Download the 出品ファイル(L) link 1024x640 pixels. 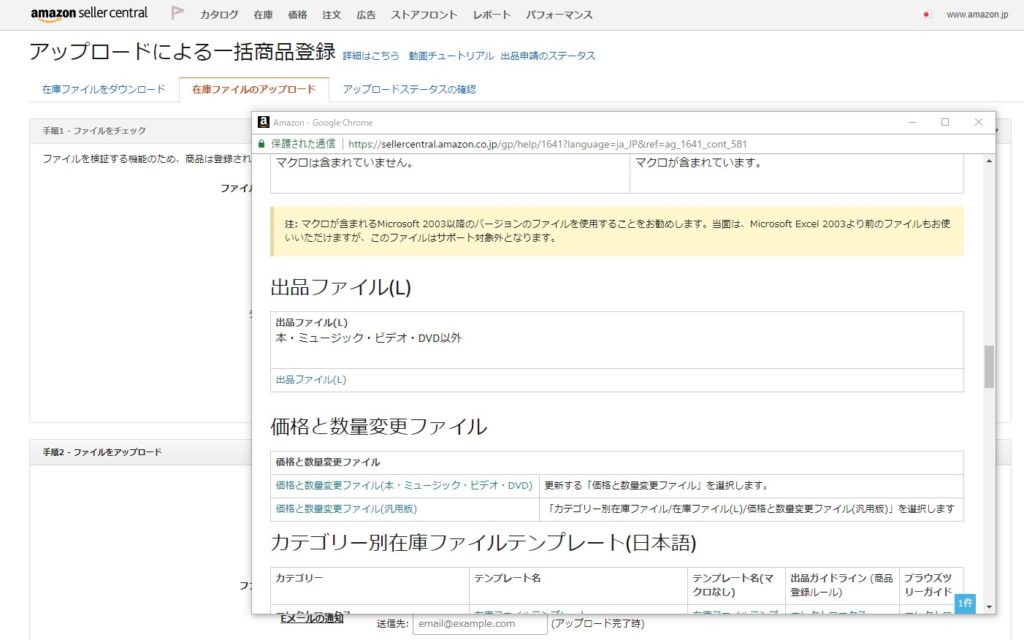pyautogui.click(x=311, y=379)
